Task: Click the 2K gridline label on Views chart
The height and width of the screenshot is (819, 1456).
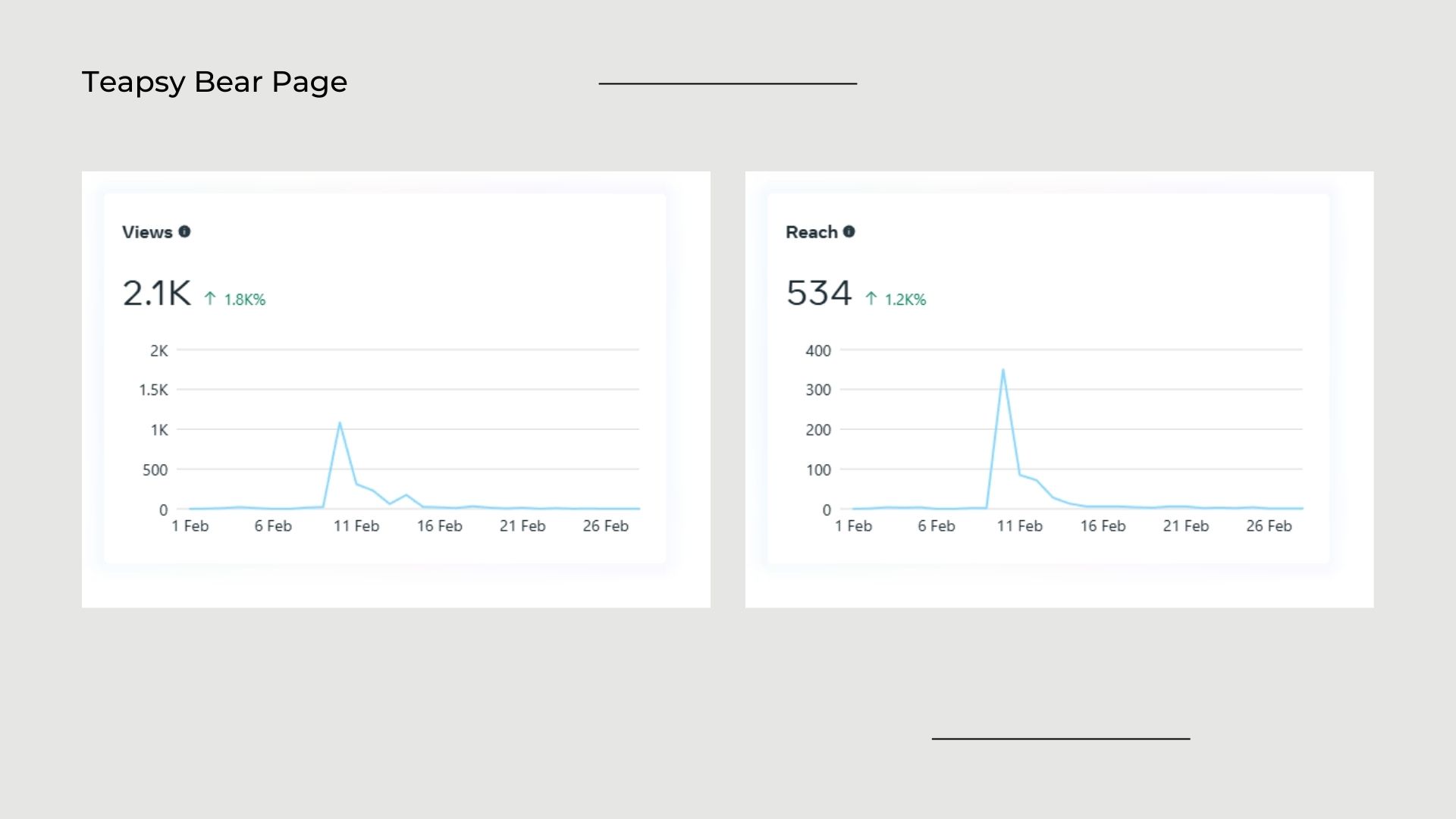Action: point(158,350)
